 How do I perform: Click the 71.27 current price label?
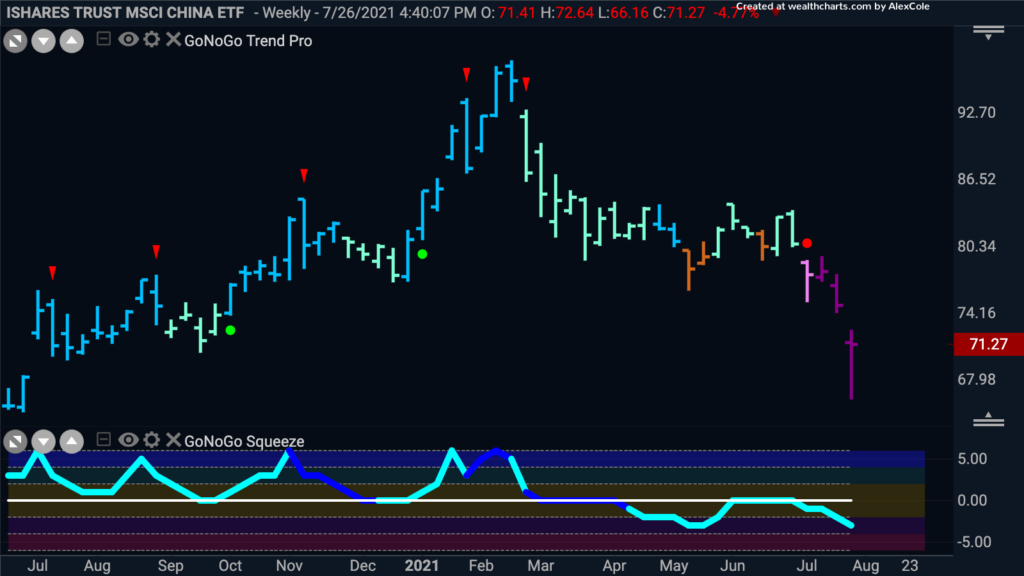[989, 344]
